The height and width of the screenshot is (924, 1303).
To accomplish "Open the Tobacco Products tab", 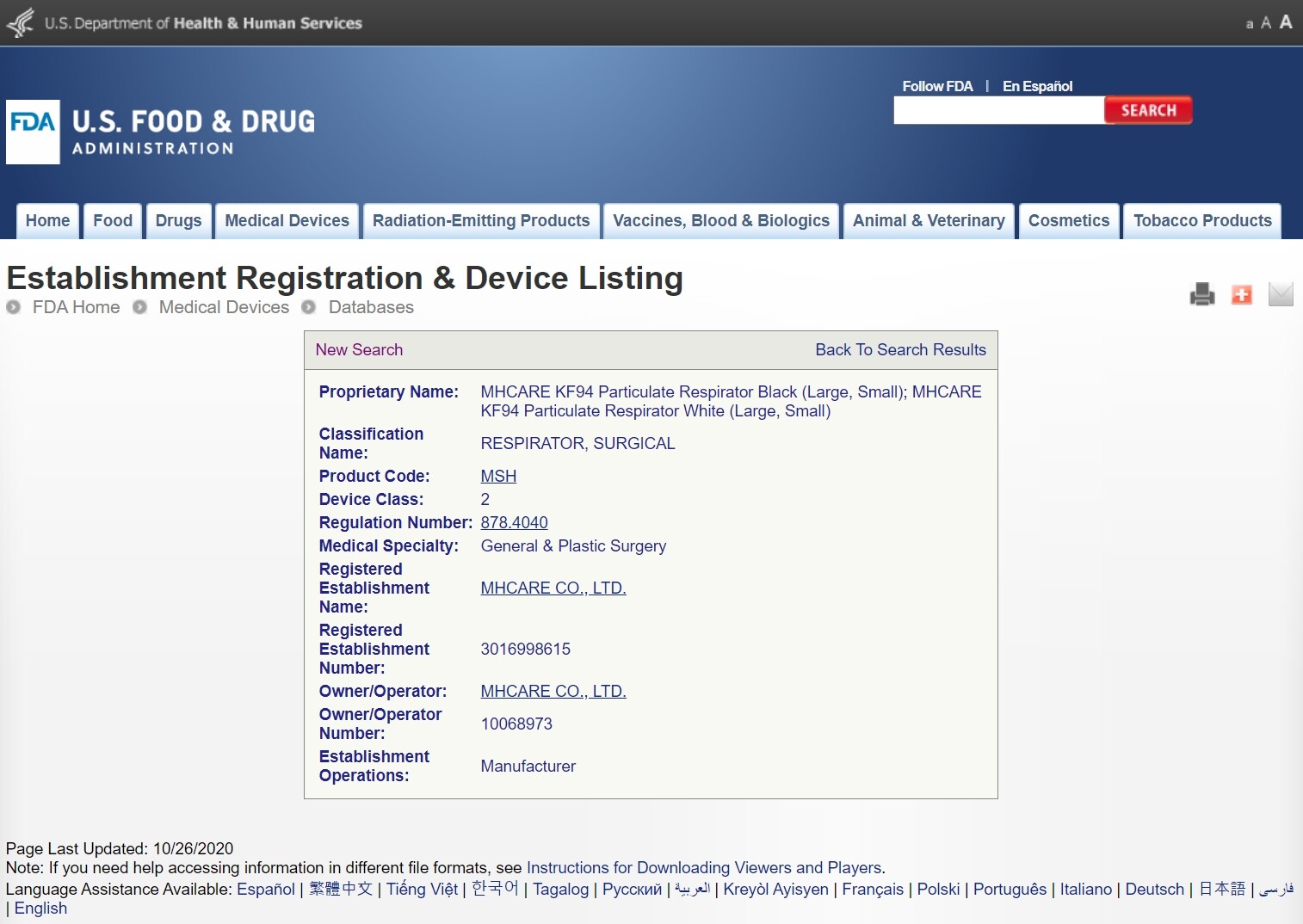I will (x=1202, y=221).
